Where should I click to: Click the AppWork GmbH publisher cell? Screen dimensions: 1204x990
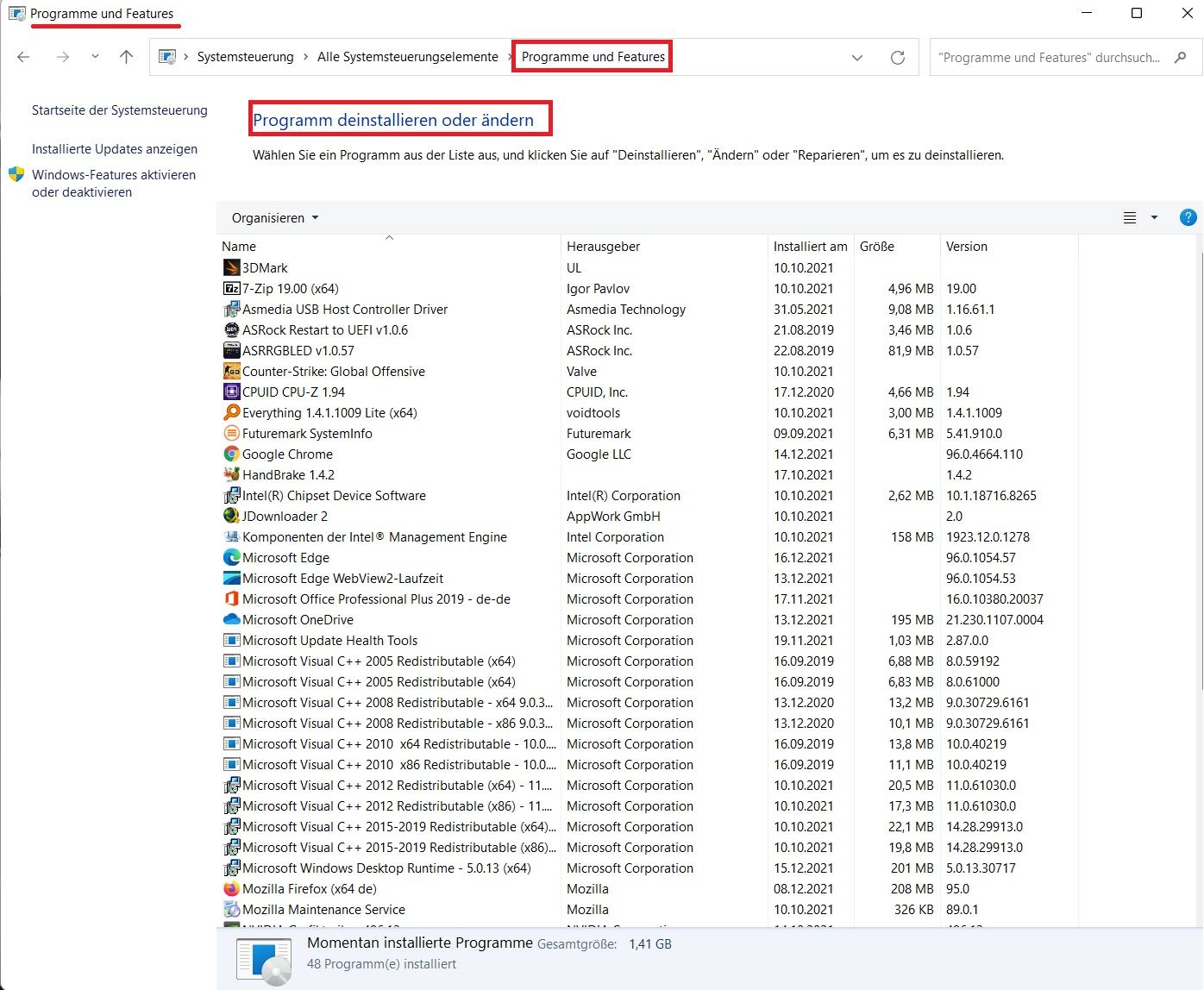point(613,517)
